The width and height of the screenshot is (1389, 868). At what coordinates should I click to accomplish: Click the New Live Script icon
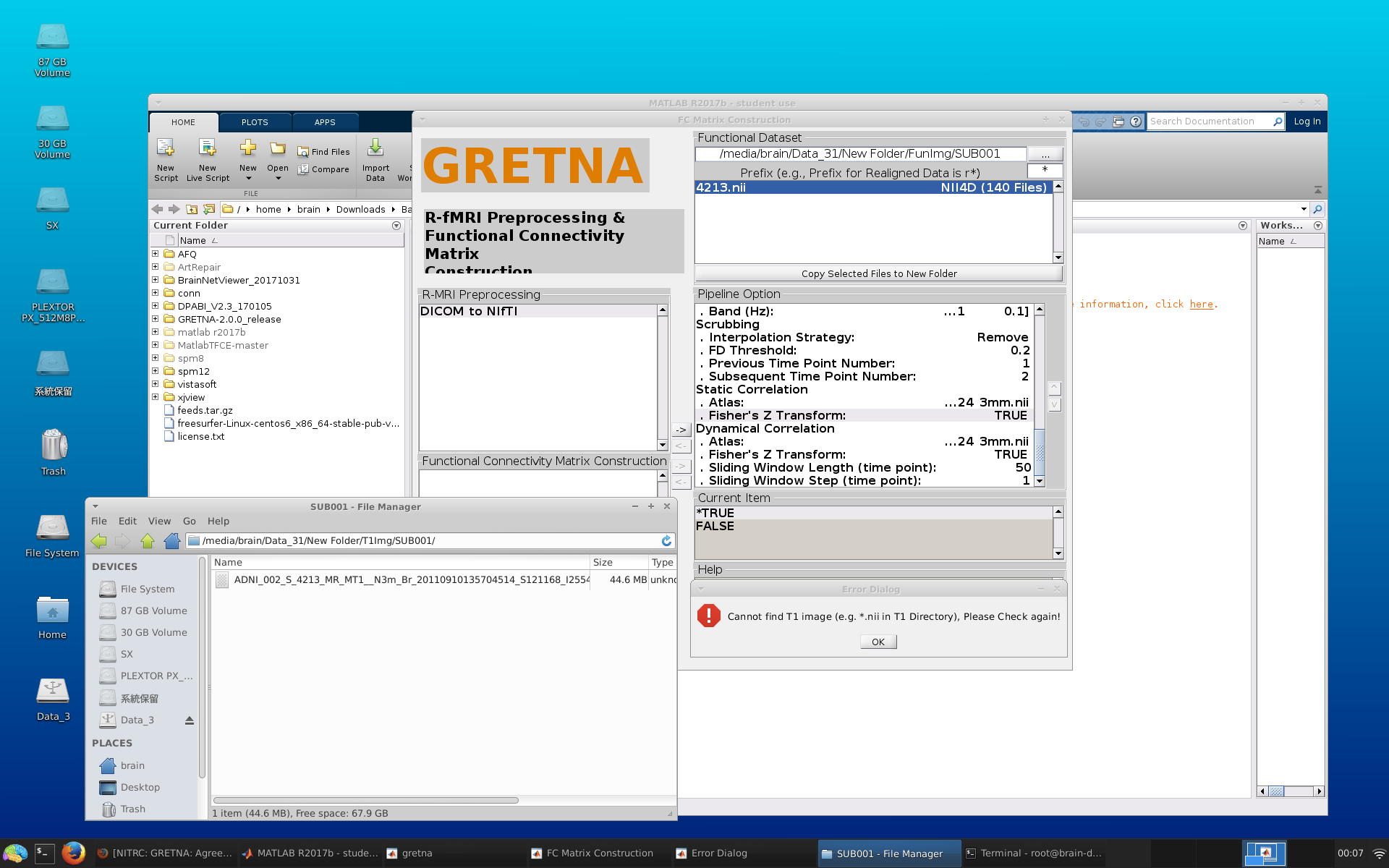[x=208, y=148]
